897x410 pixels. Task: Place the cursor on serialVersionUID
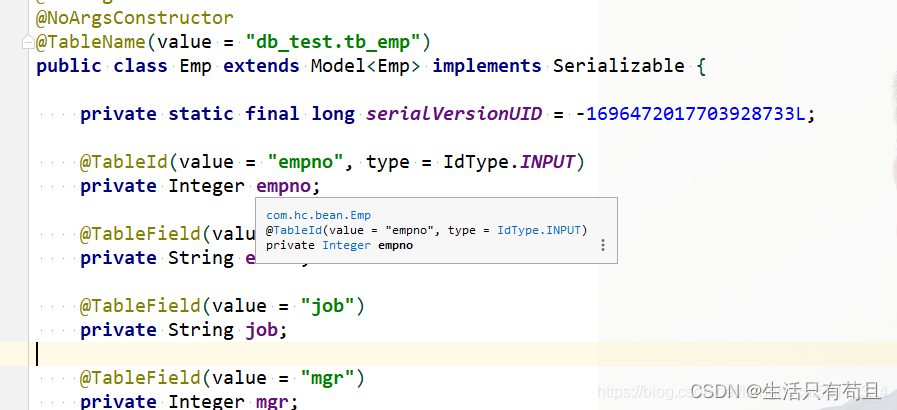(x=454, y=114)
